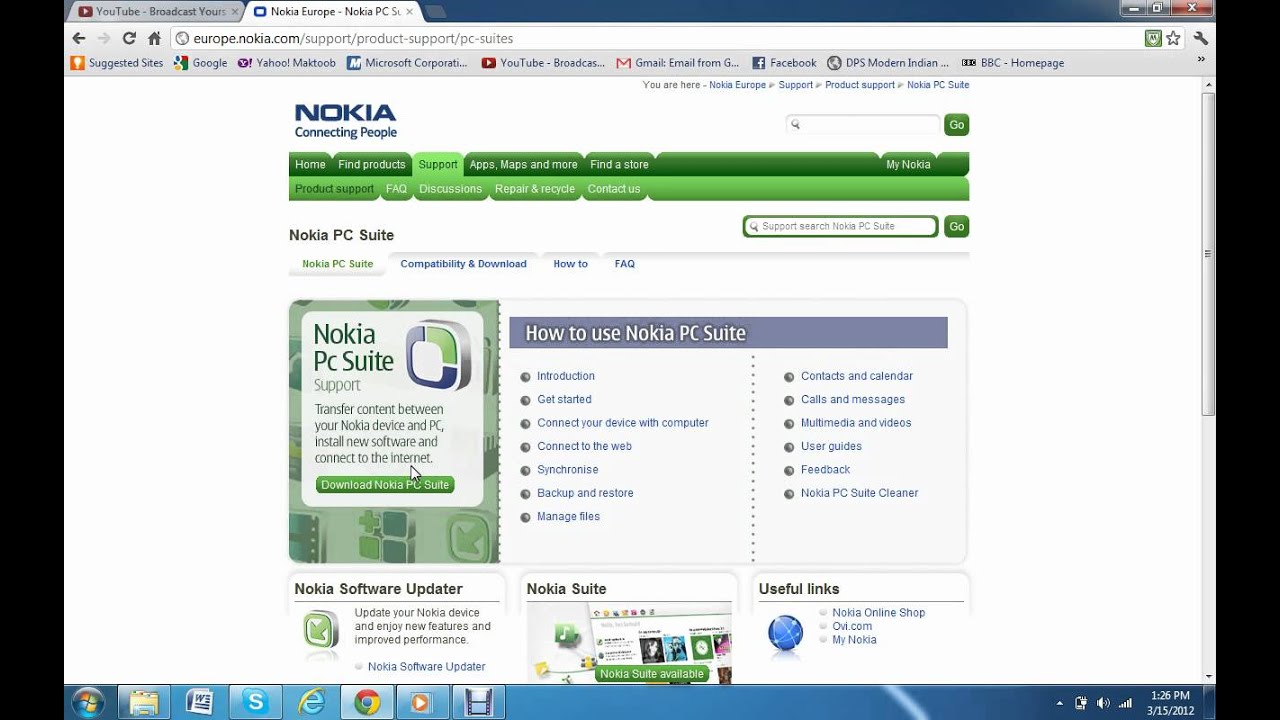1280x720 pixels.
Task: Open the User guides link
Action: point(831,446)
